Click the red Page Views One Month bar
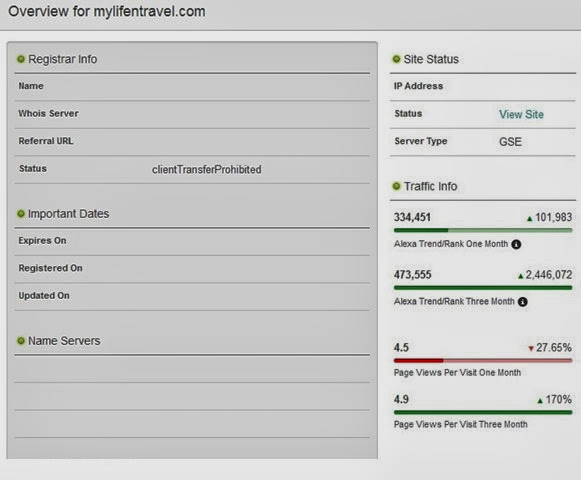The width and height of the screenshot is (581, 480). 483,360
